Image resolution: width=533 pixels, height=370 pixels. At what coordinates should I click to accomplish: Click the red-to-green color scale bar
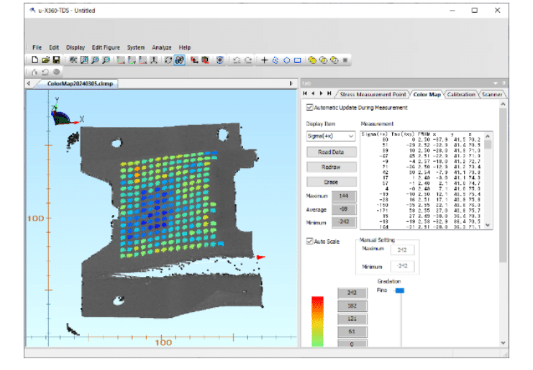pyautogui.click(x=317, y=321)
